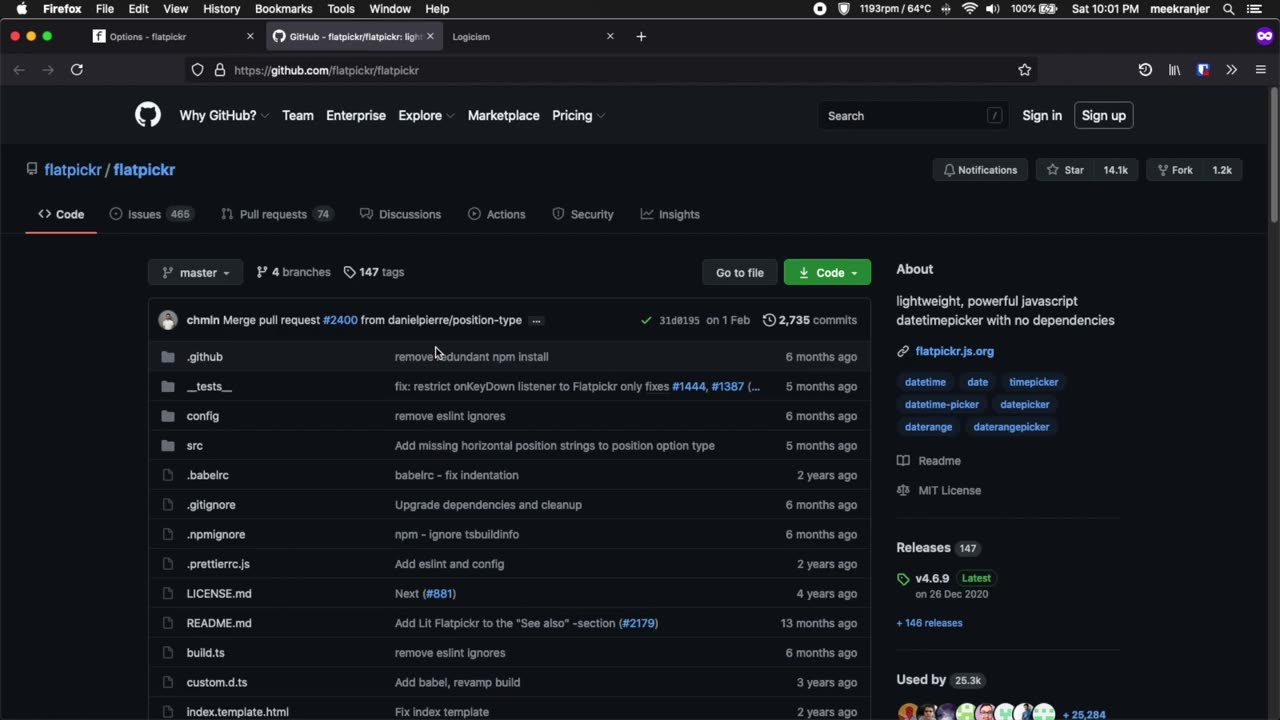This screenshot has height=720, width=1280.
Task: Switch to the Pull requests tab
Action: pyautogui.click(x=276, y=214)
